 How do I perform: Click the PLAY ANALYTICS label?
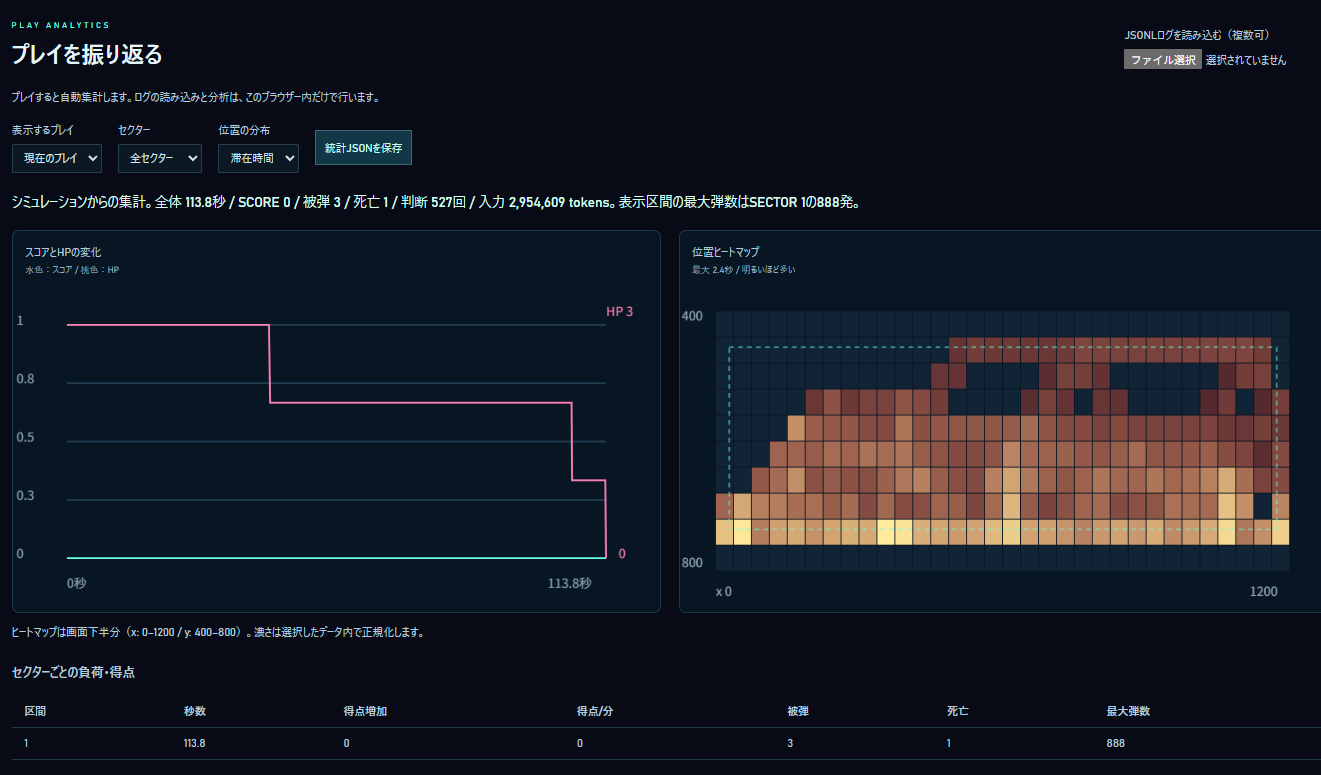(x=60, y=25)
